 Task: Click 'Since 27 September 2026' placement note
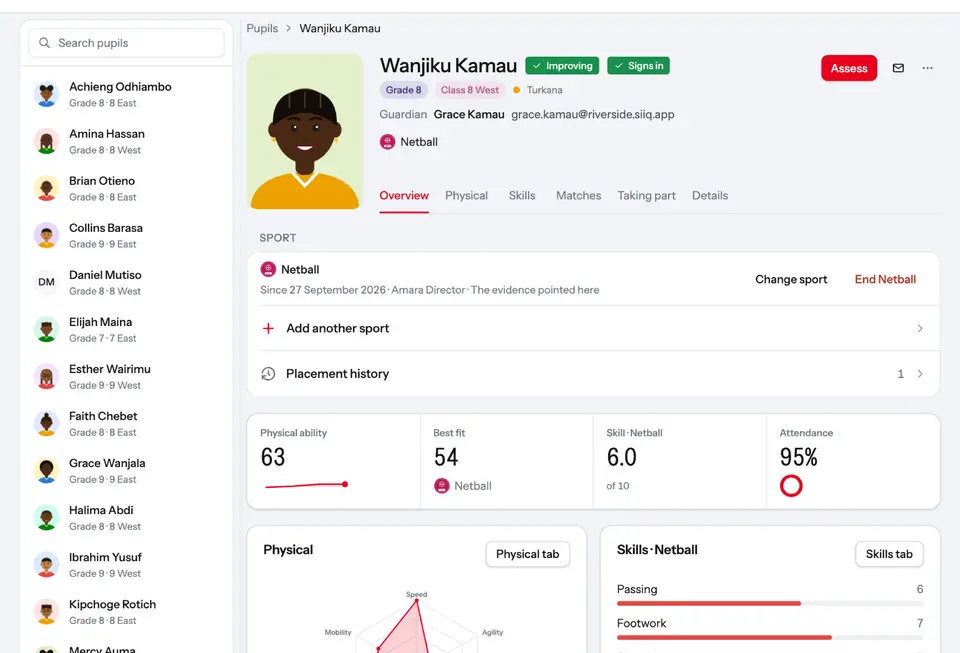point(323,290)
